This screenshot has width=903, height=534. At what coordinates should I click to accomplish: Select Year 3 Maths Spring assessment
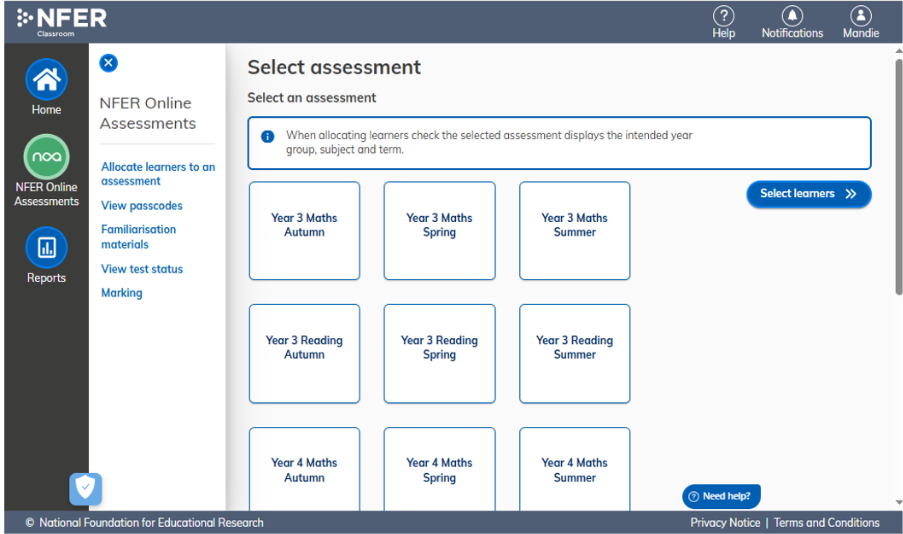pos(439,231)
